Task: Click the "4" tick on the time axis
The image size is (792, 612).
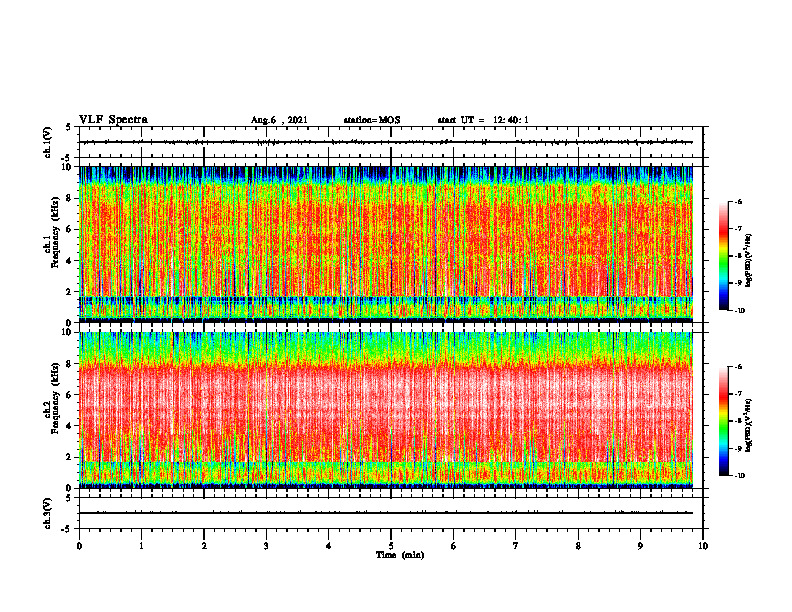Action: (329, 546)
